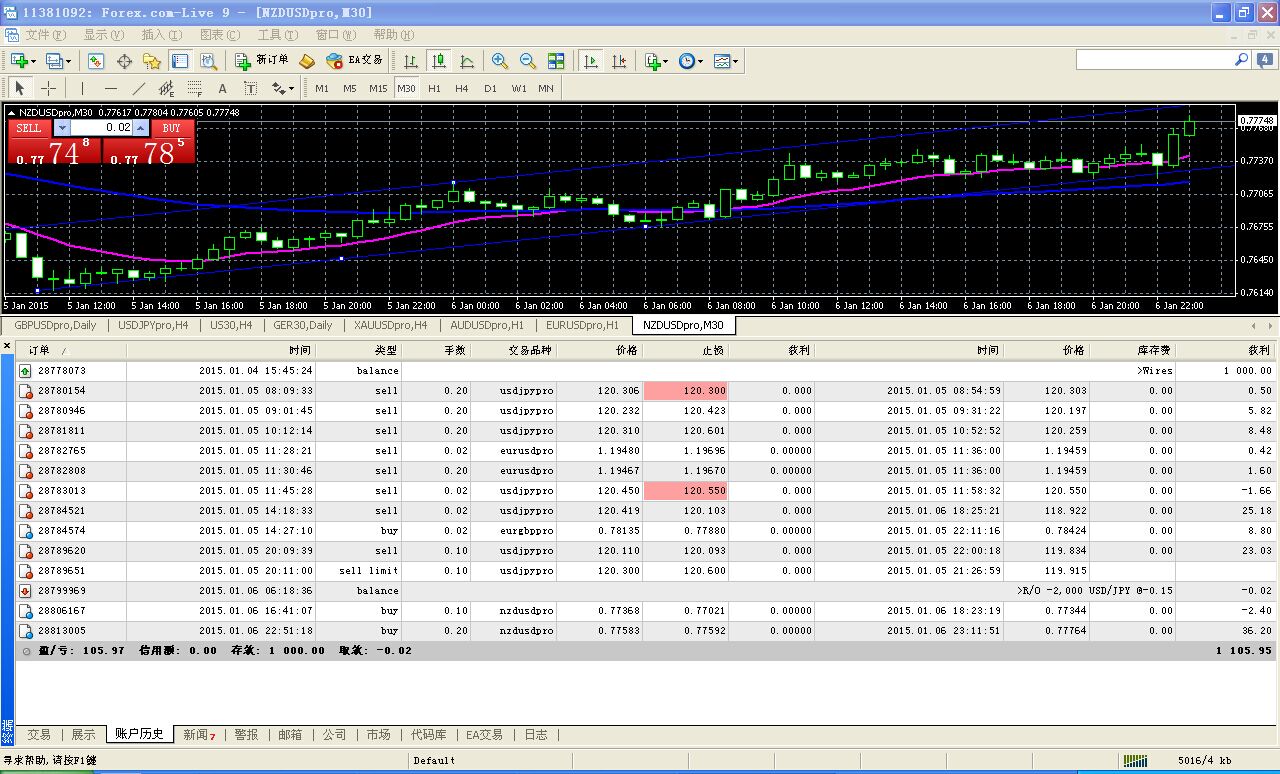
Task: Set timeframe to H4
Action: (x=462, y=88)
